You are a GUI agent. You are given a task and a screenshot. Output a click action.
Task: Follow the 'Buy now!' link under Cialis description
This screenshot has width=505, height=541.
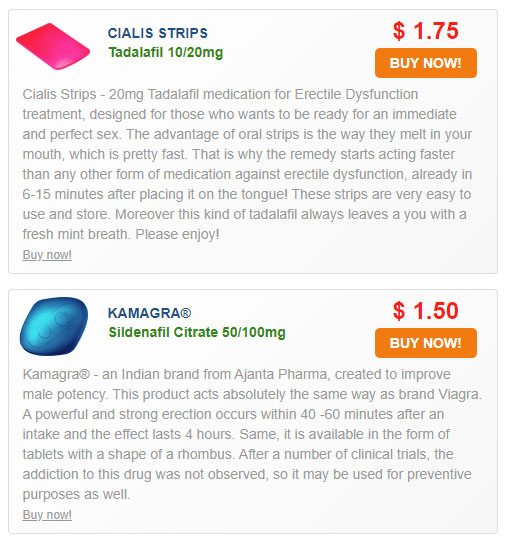[47, 255]
